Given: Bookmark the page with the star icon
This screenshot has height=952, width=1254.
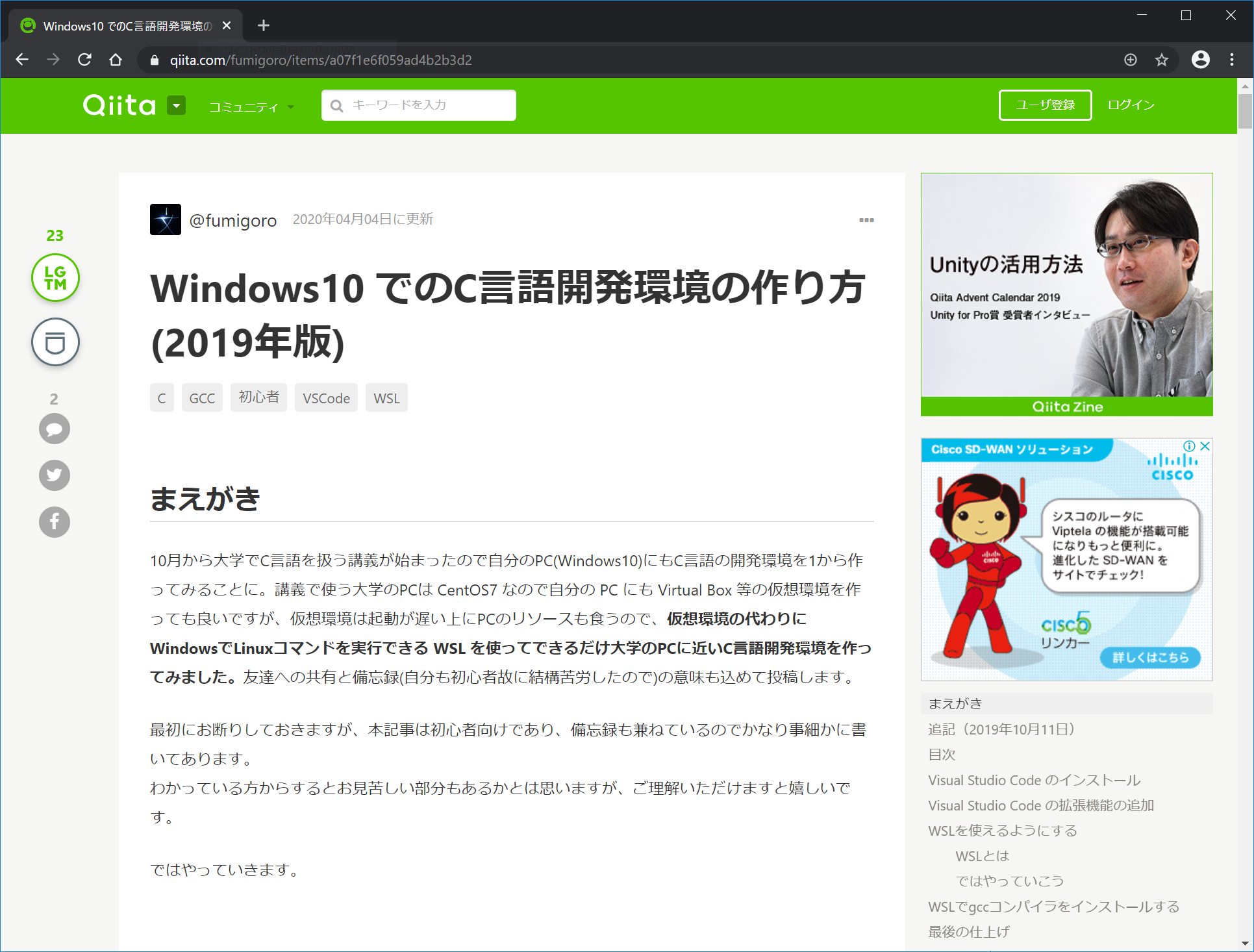Looking at the screenshot, I should (x=1162, y=60).
